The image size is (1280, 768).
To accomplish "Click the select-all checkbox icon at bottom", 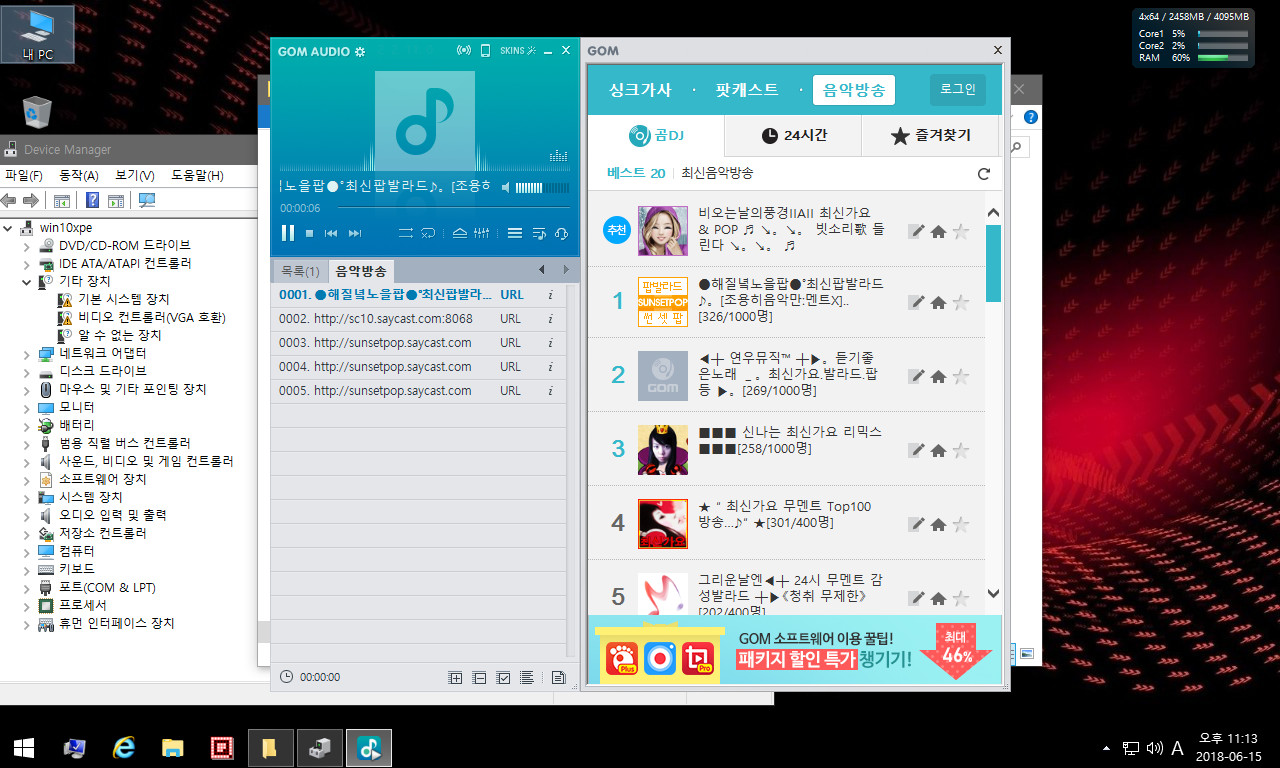I will tap(504, 678).
